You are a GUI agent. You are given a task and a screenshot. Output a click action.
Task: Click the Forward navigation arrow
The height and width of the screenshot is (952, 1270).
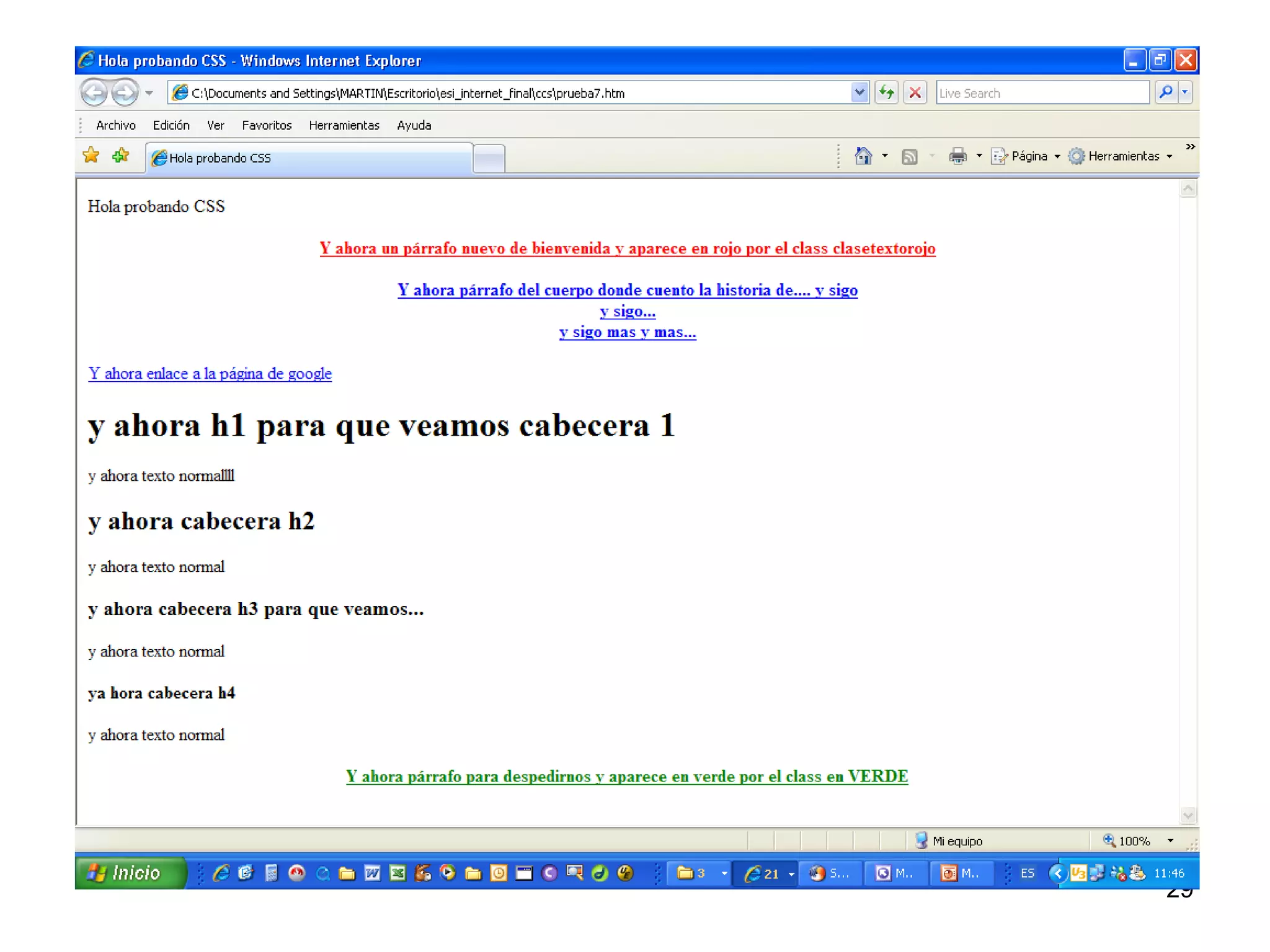coord(126,93)
